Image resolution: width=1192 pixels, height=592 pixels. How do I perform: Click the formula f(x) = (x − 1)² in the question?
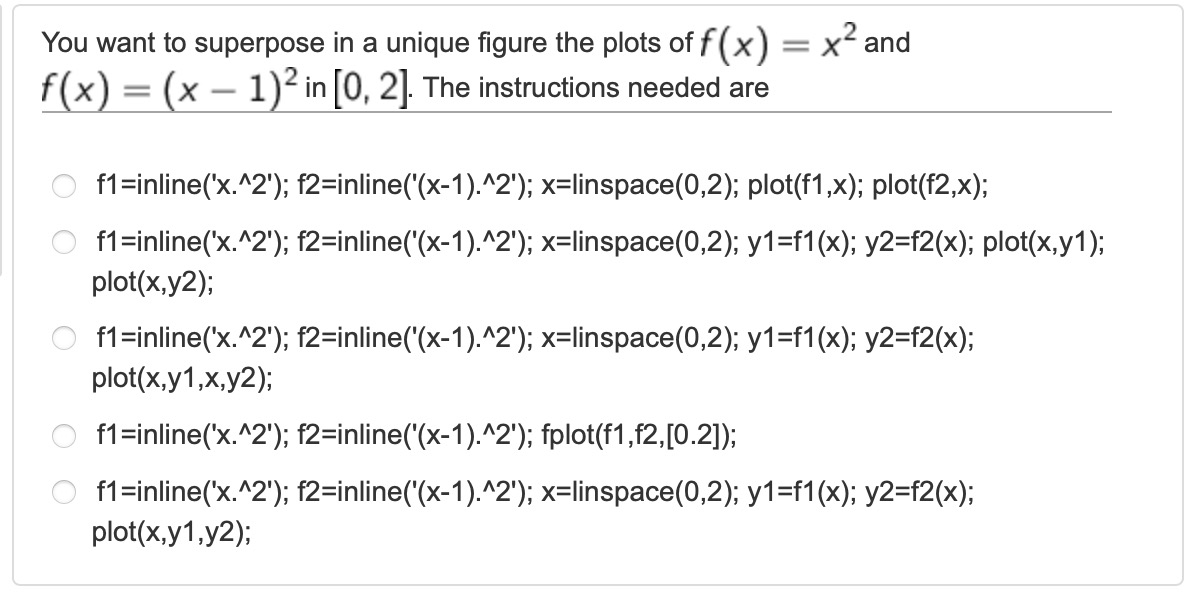(x=157, y=88)
